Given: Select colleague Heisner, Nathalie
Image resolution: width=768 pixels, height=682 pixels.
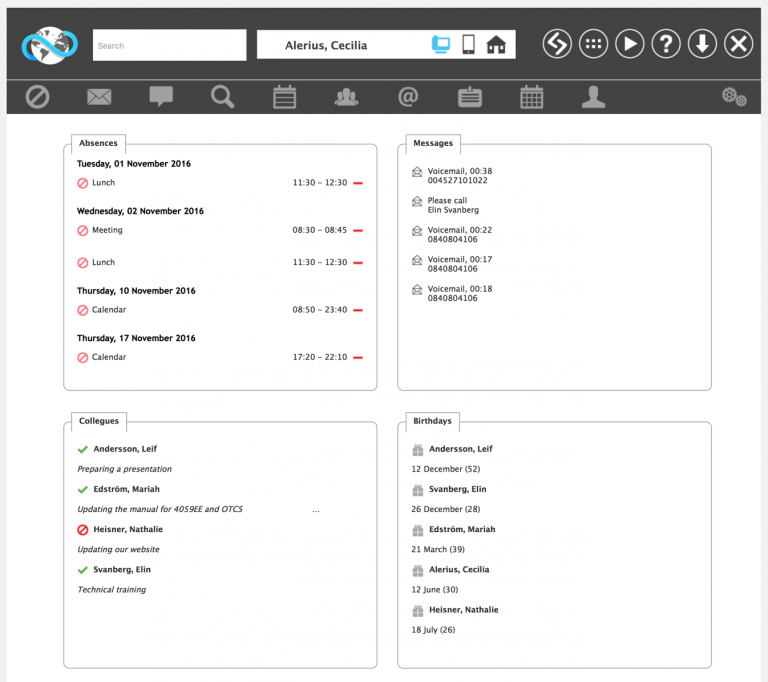Looking at the screenshot, I should tap(128, 529).
